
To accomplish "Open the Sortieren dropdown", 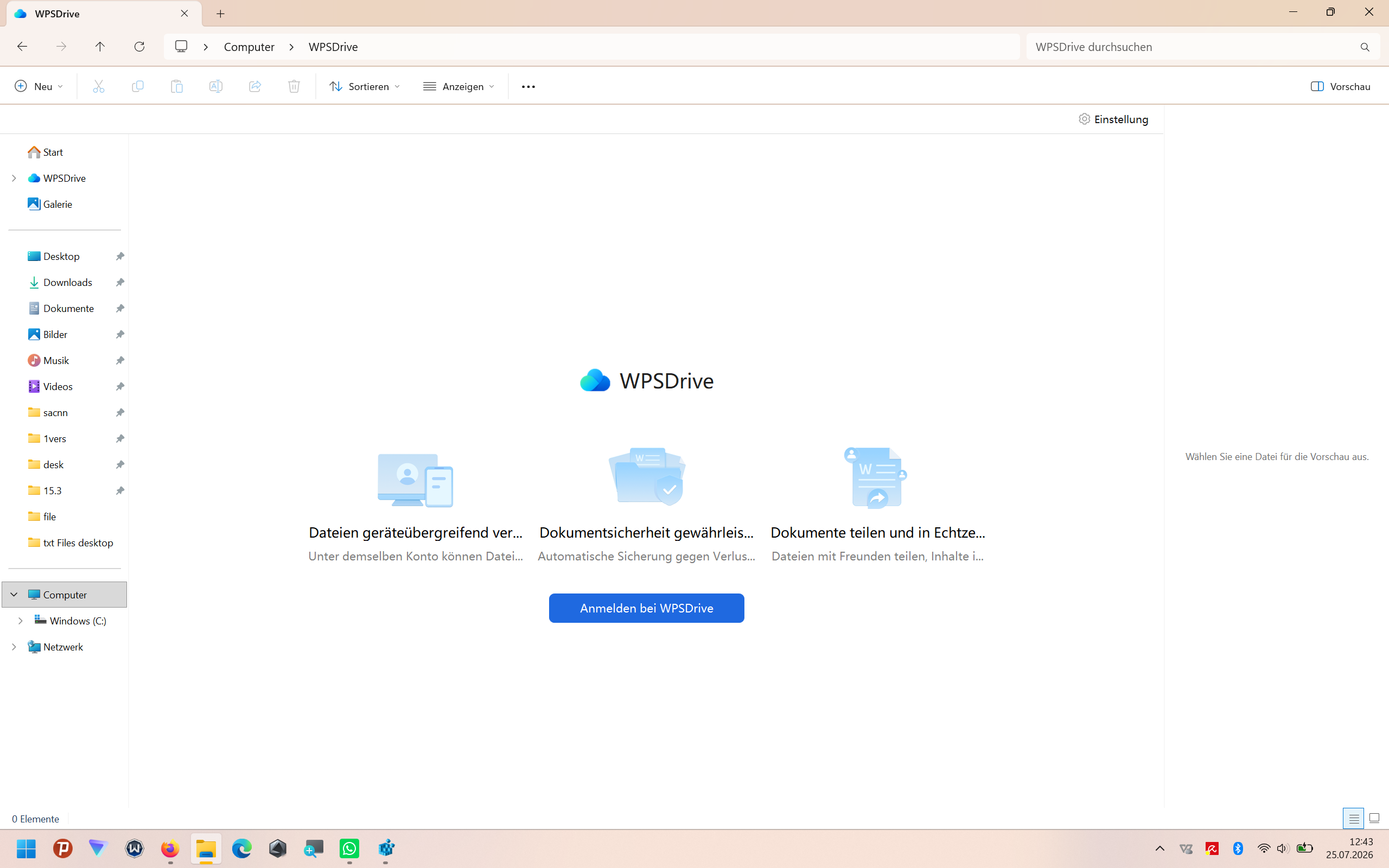I will coord(365,86).
